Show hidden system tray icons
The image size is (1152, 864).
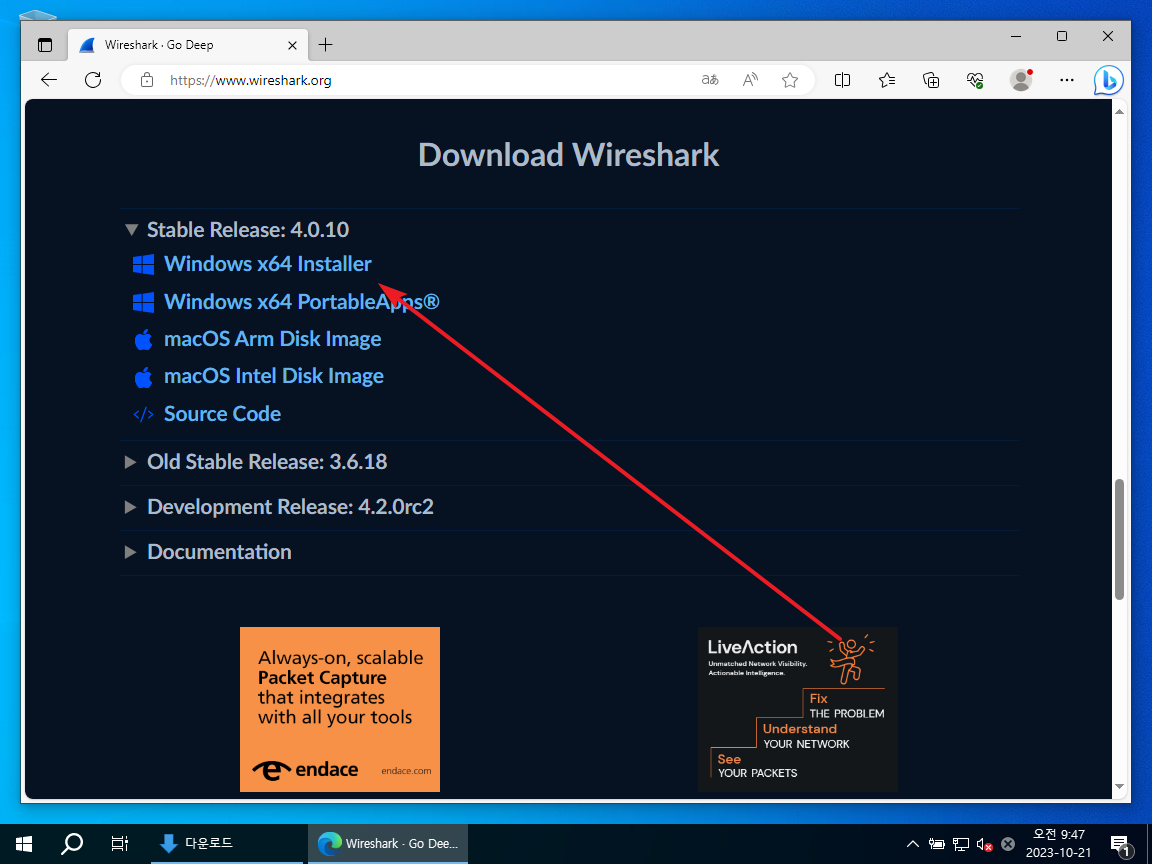[912, 844]
